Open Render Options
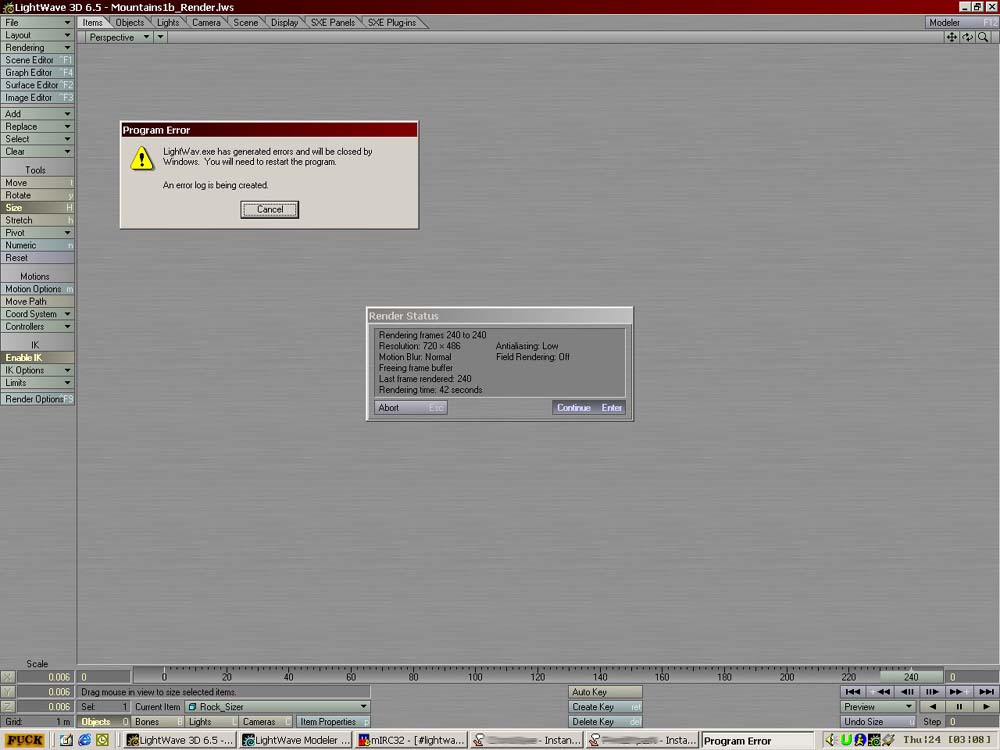The image size is (1000, 750). [37, 399]
